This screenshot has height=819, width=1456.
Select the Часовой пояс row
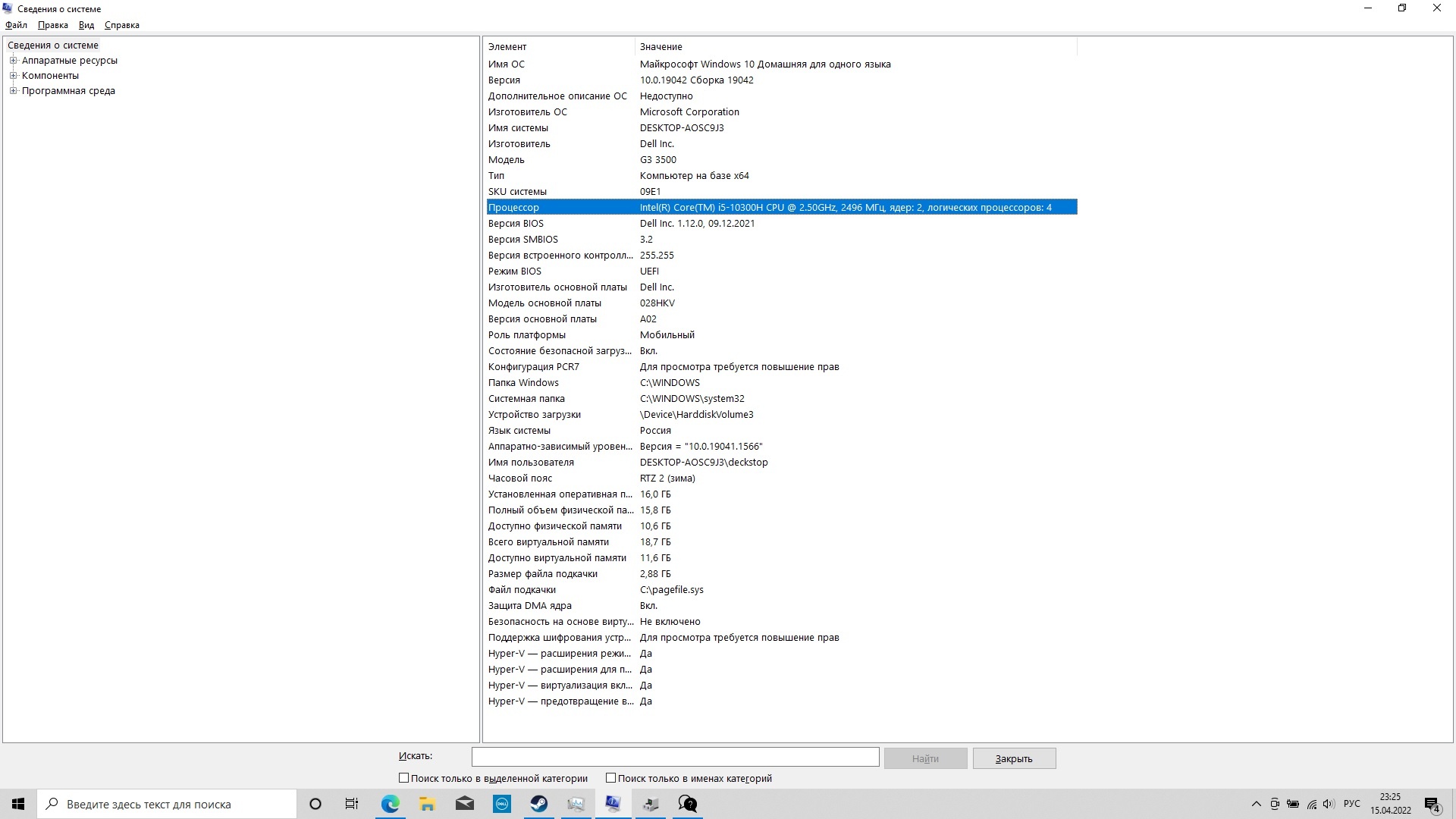pos(781,479)
